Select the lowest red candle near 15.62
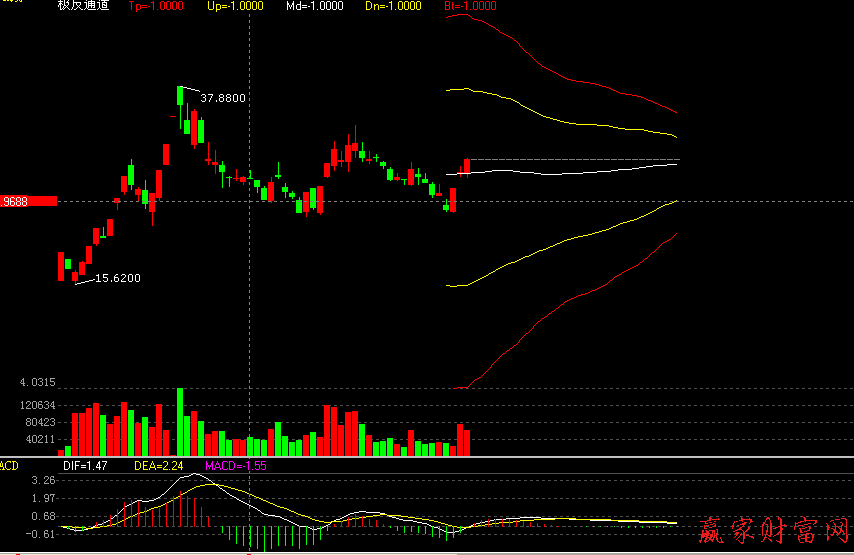Screen dimensions: 854x555 [x=61, y=265]
